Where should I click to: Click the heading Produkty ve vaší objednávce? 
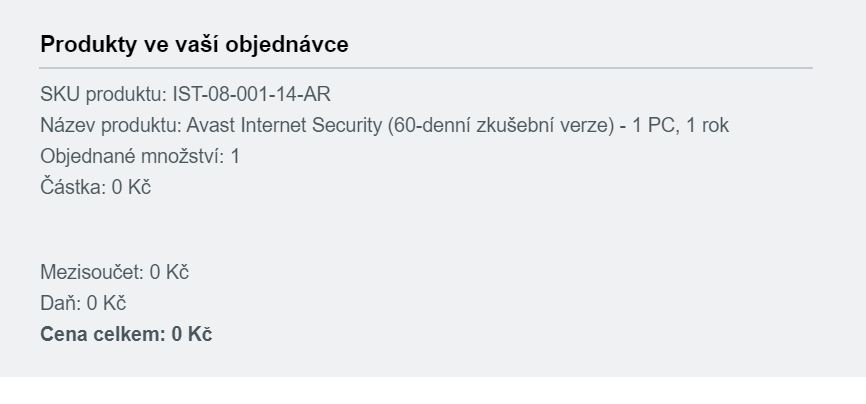(194, 44)
